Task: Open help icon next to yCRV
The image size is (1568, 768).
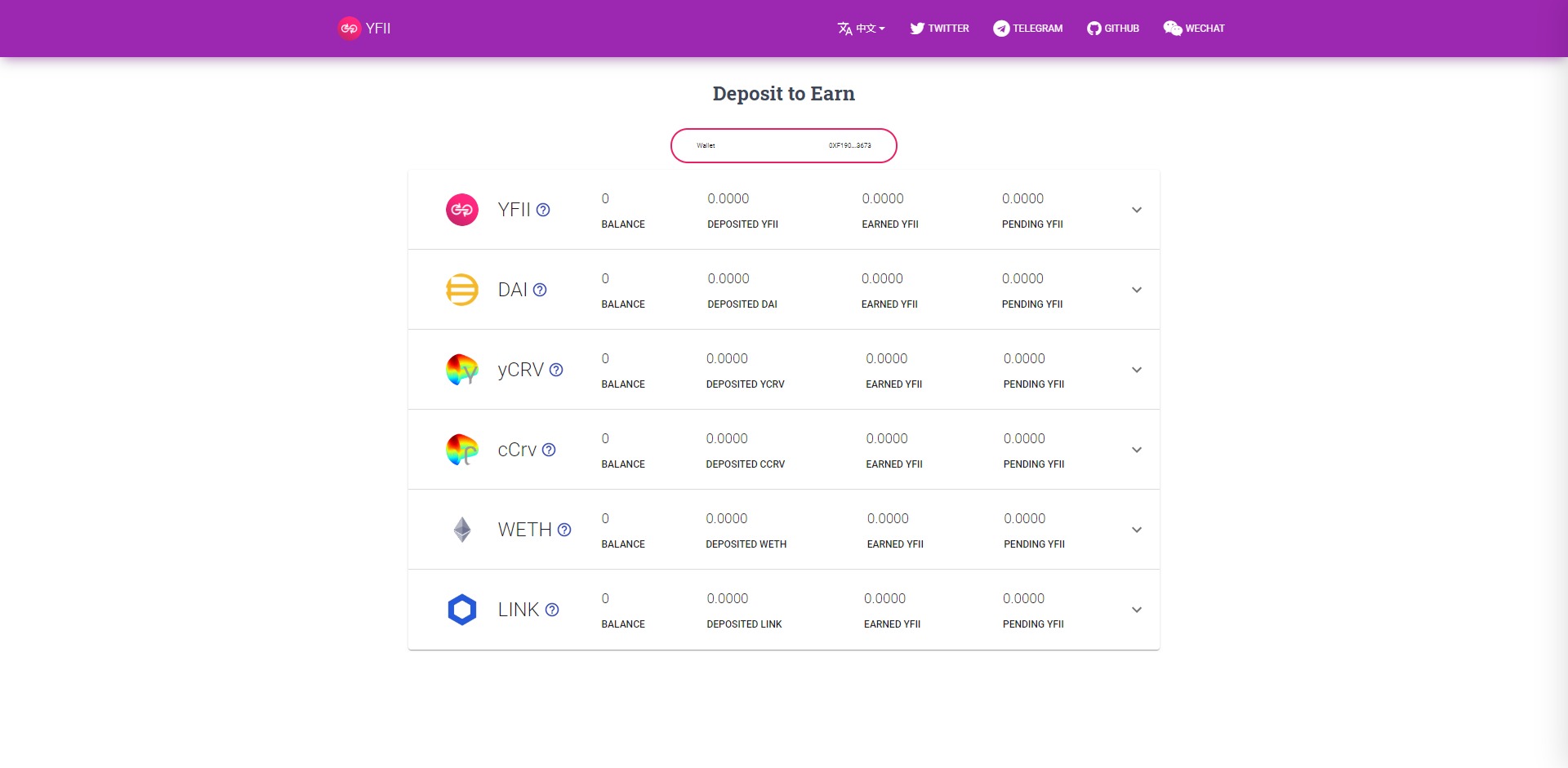Action: 556,370
